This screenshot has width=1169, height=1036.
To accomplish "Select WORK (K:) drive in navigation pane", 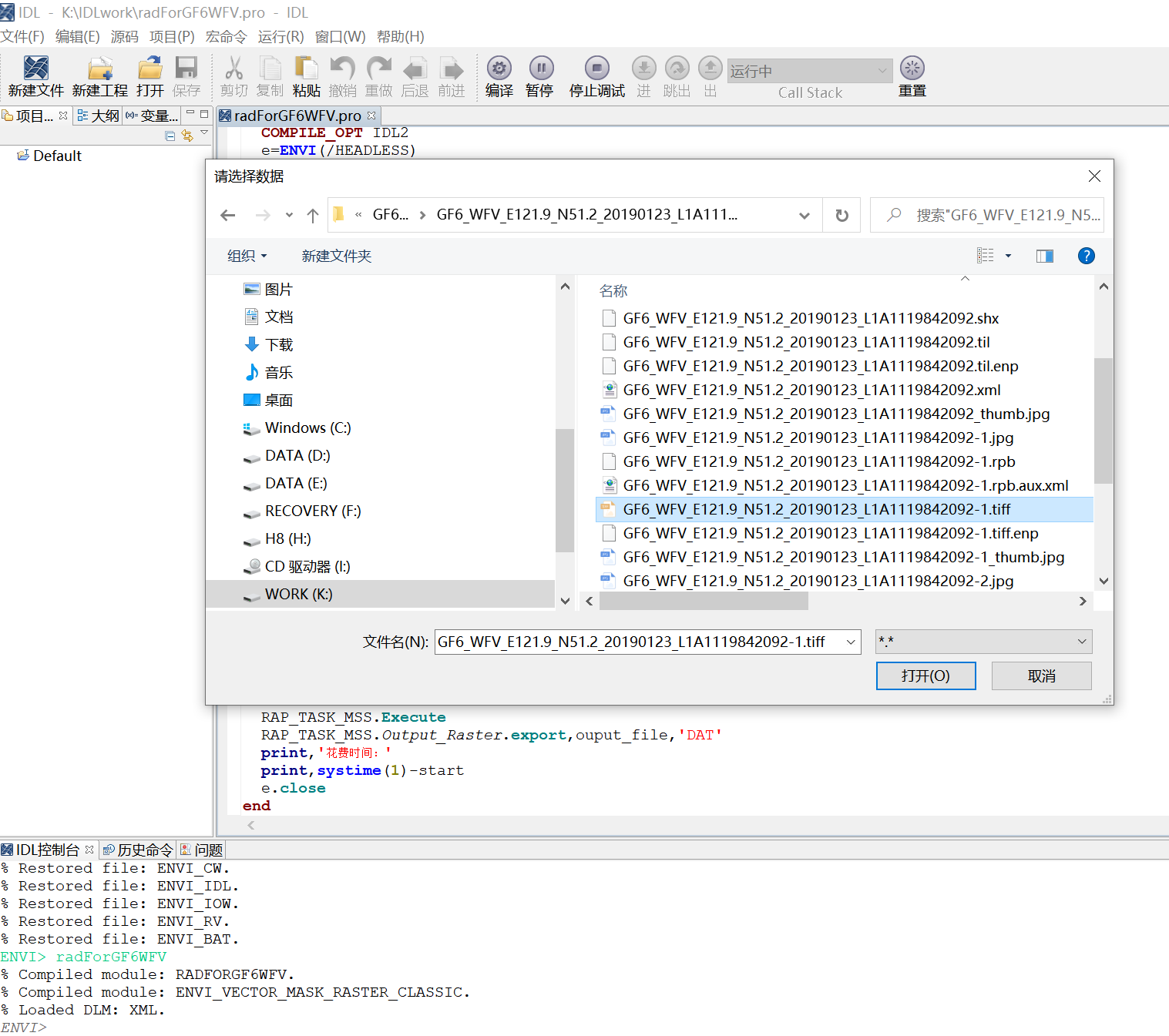I will click(380, 594).
